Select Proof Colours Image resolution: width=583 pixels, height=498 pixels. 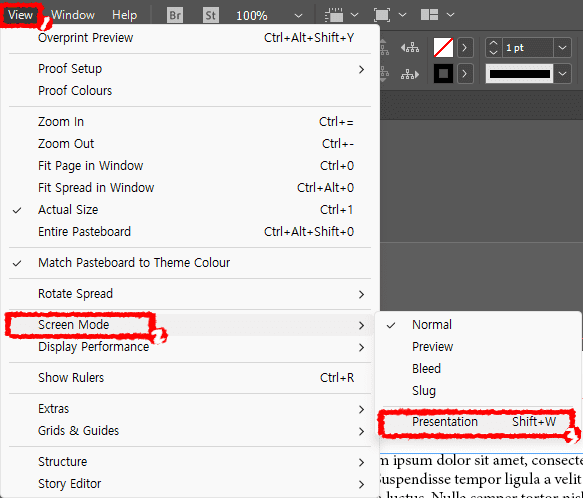point(190,91)
